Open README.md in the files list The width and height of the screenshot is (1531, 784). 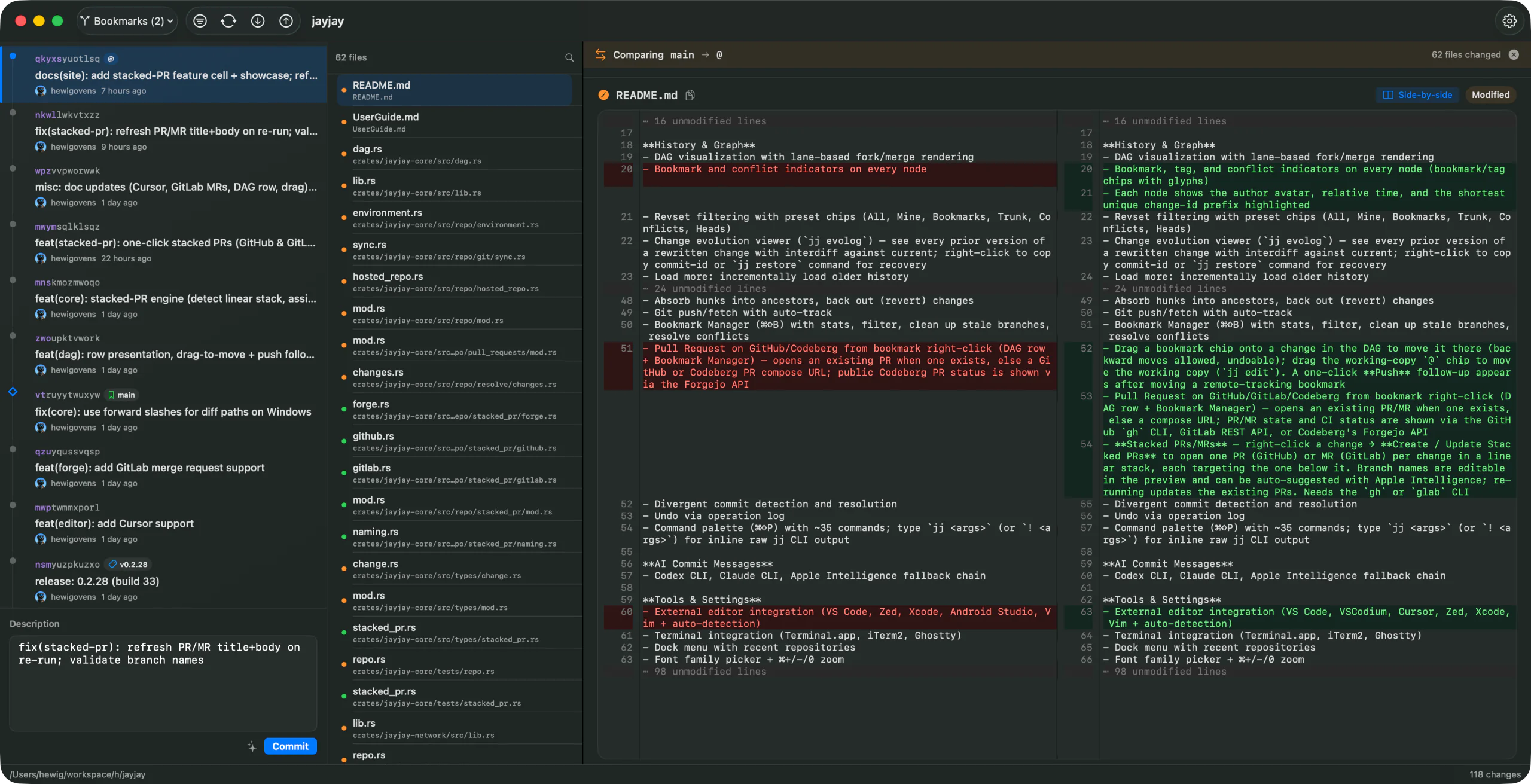coord(455,90)
